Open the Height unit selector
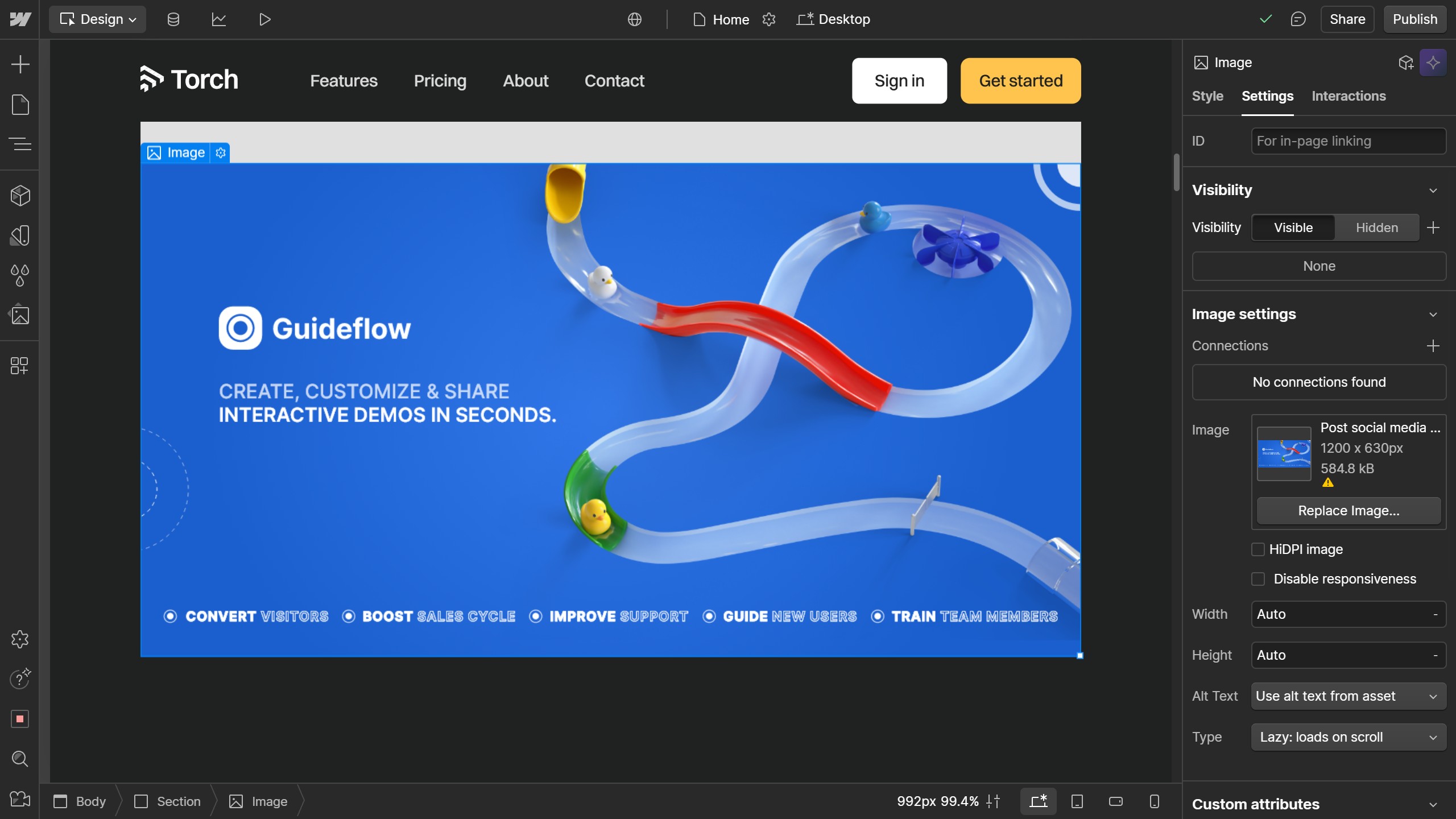The image size is (1456, 819). (1435, 655)
